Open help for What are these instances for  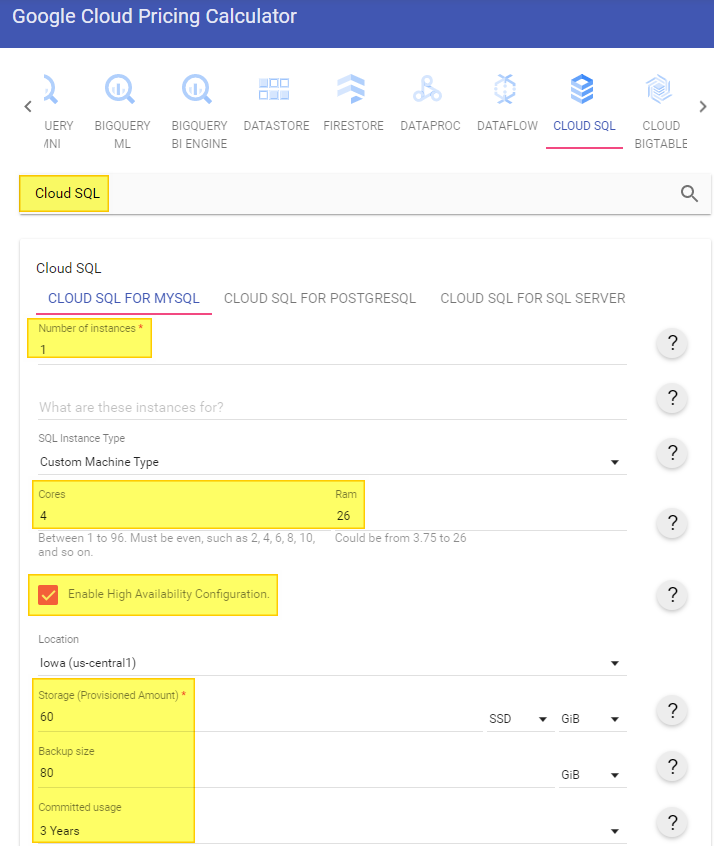[x=672, y=398]
